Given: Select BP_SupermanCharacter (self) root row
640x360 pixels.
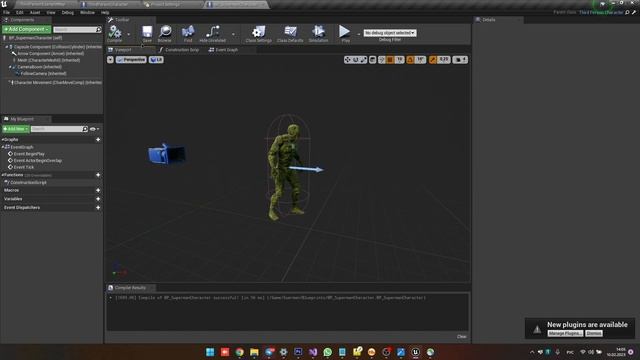Looking at the screenshot, I should pos(51,38).
